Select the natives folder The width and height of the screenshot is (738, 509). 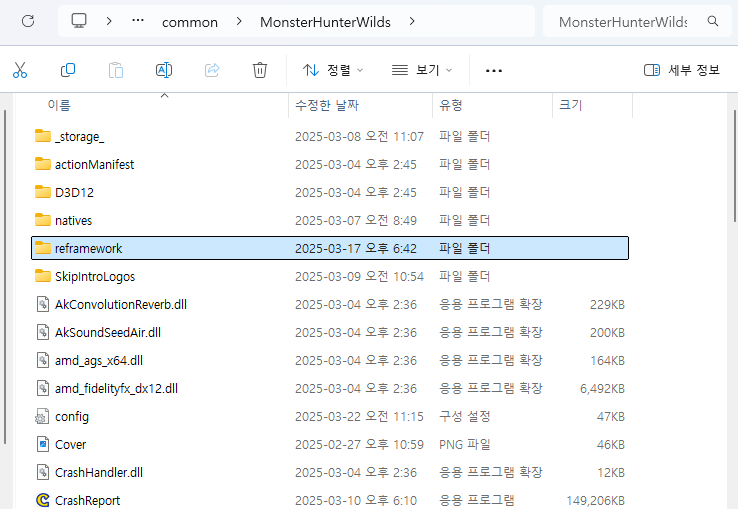click(x=330, y=220)
